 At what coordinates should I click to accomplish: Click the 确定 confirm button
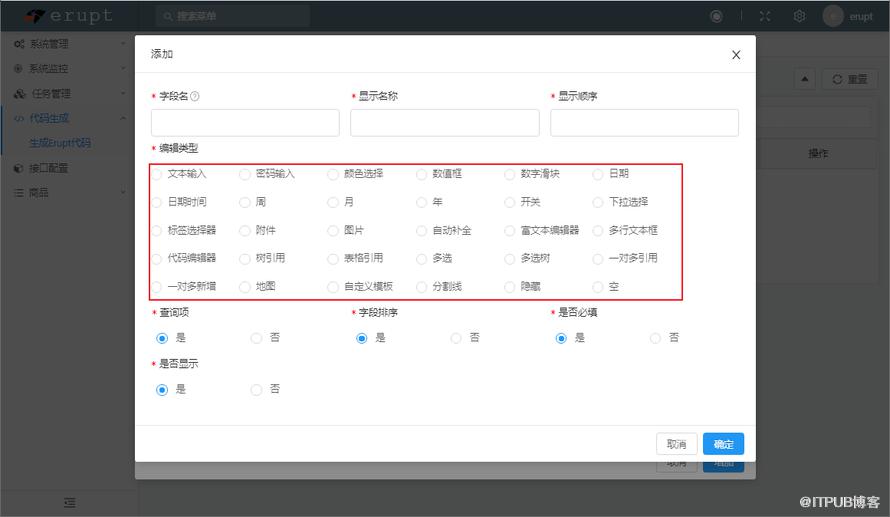pos(723,444)
